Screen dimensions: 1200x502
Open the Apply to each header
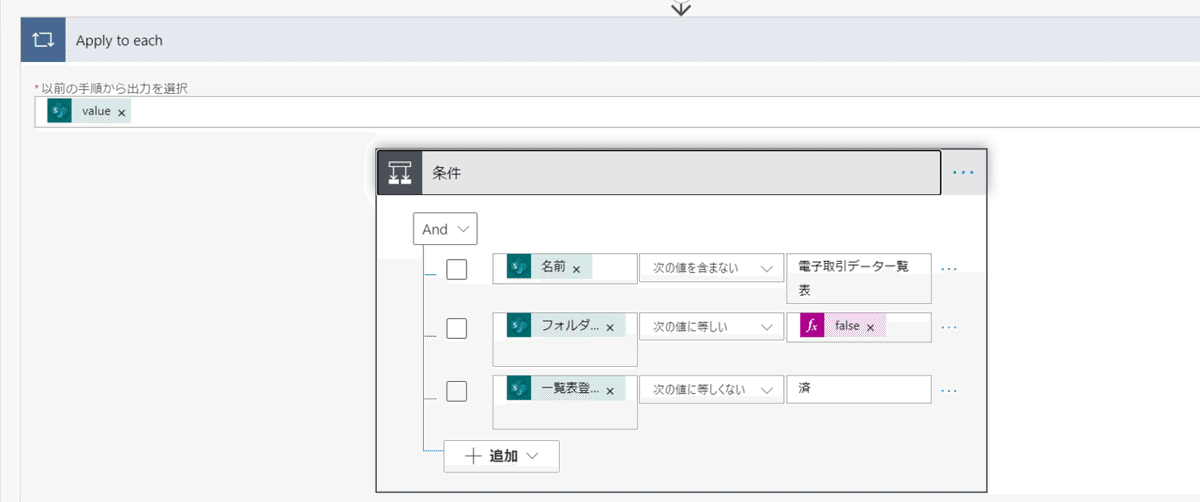coord(610,41)
